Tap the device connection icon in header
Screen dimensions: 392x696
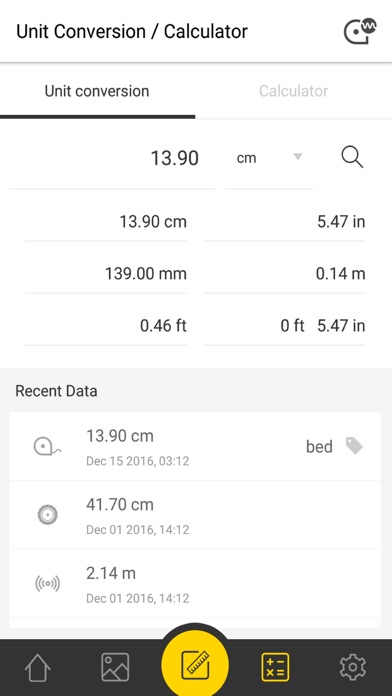[x=360, y=32]
